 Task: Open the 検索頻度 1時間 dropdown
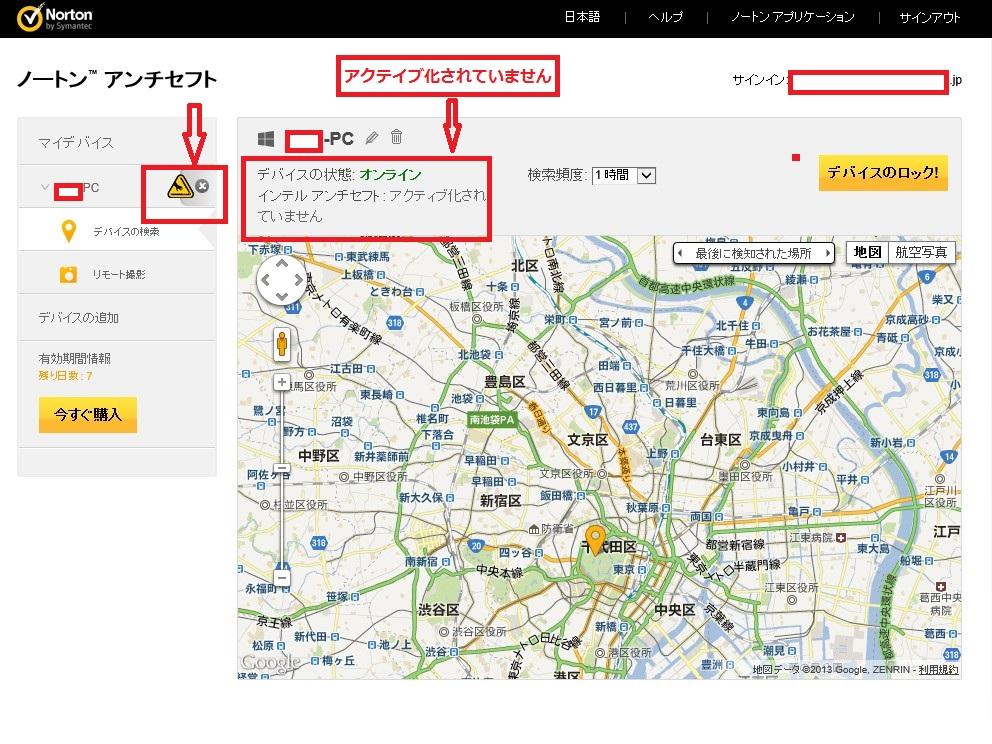(624, 175)
